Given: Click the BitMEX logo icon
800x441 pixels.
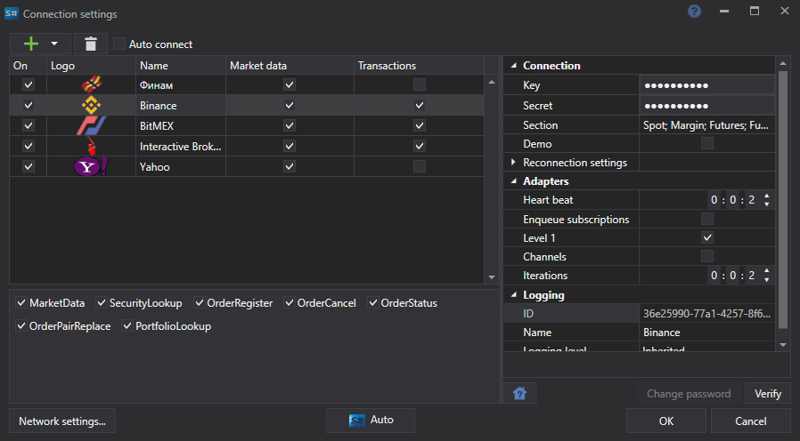Looking at the screenshot, I should 91,126.
